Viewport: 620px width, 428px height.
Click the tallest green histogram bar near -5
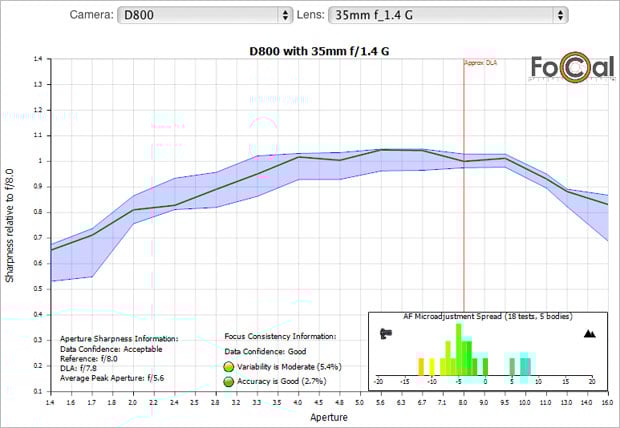[459, 349]
